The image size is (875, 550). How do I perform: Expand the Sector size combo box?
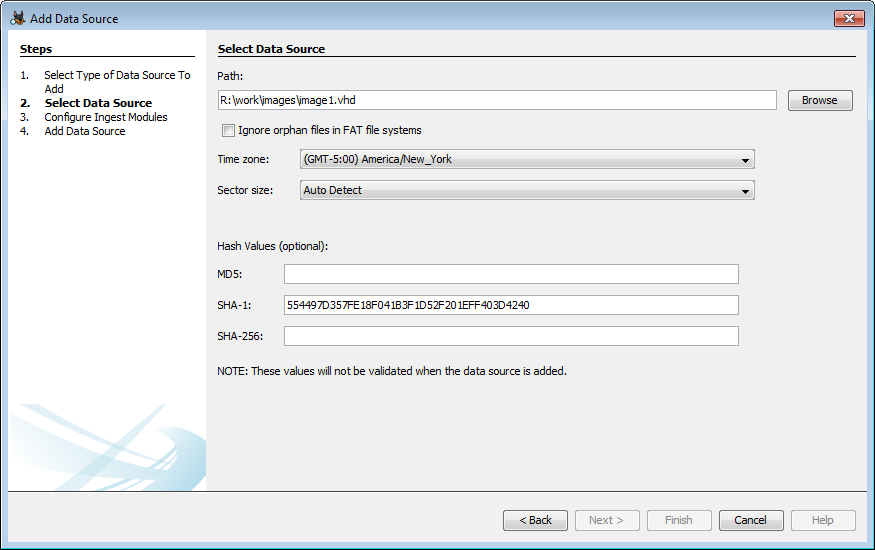tap(526, 190)
